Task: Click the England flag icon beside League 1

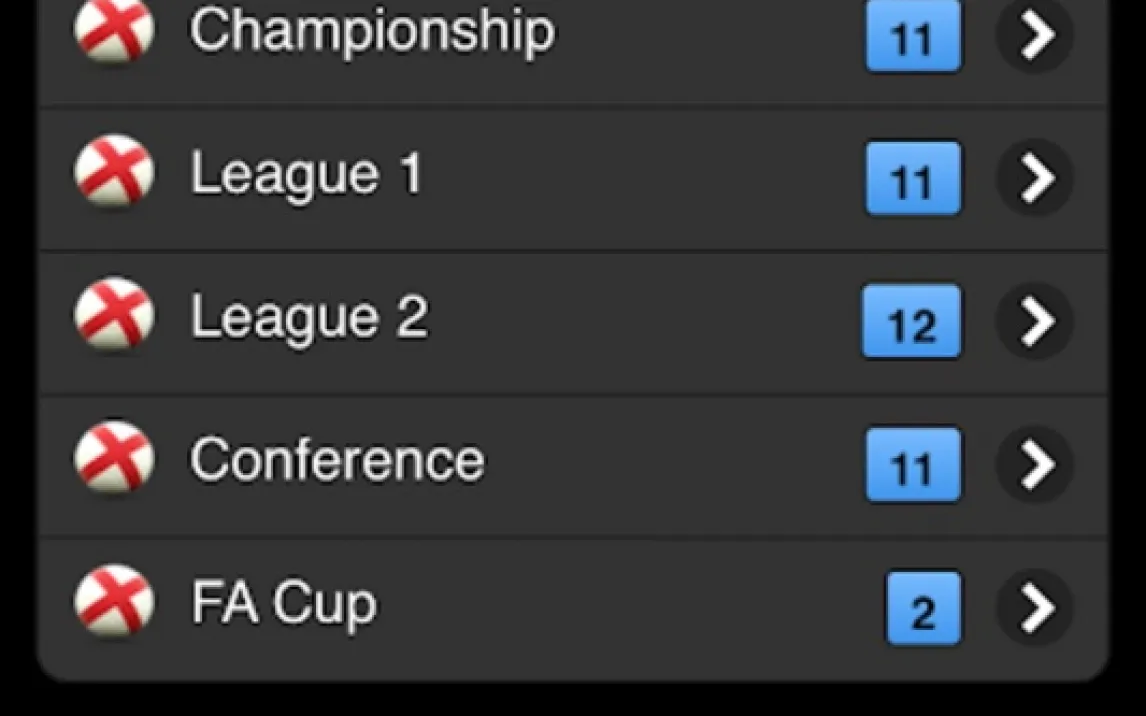Action: (x=114, y=170)
